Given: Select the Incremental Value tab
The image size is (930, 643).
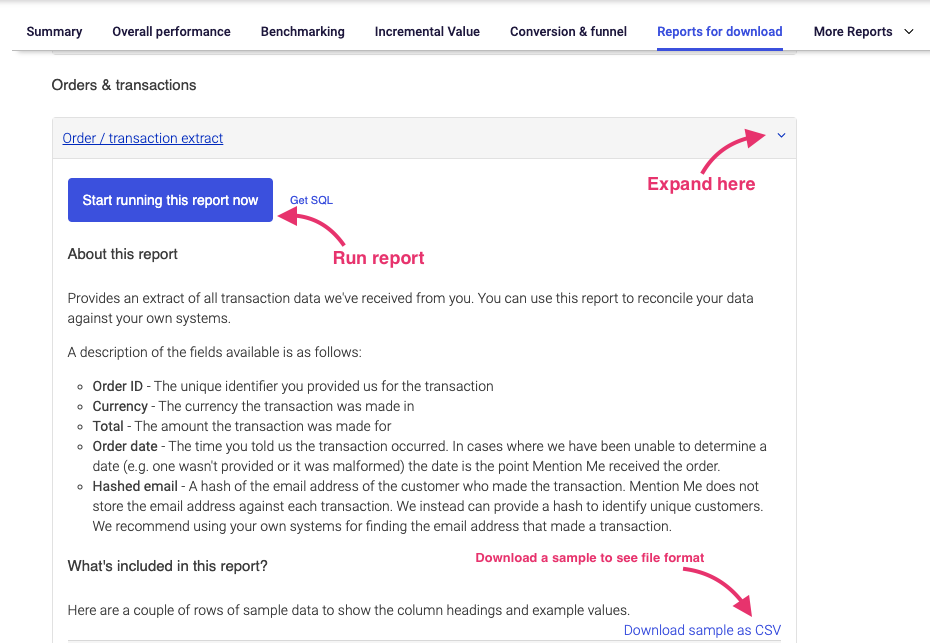Looking at the screenshot, I should click(x=427, y=32).
